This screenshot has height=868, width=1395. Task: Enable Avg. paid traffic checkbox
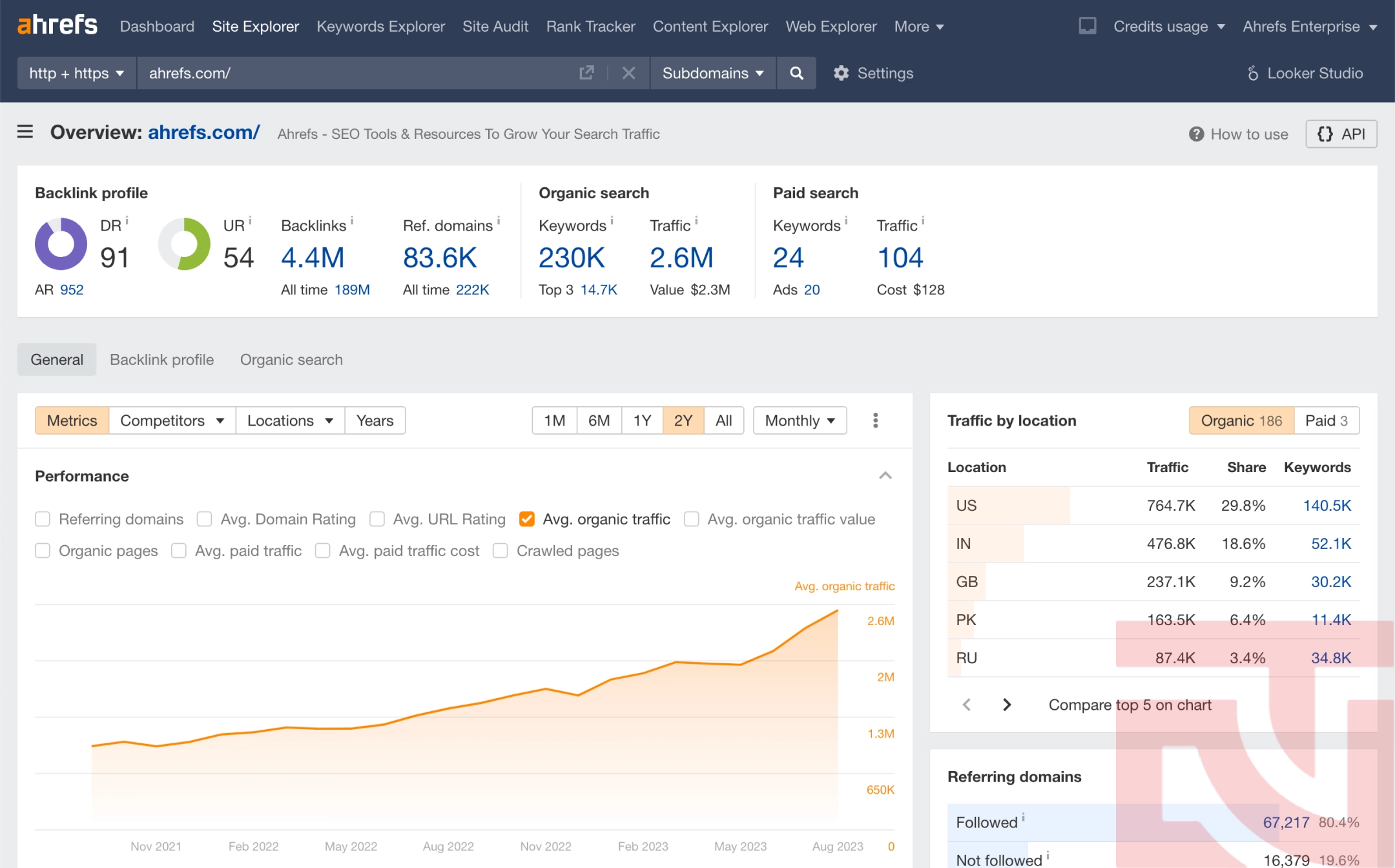click(x=179, y=551)
